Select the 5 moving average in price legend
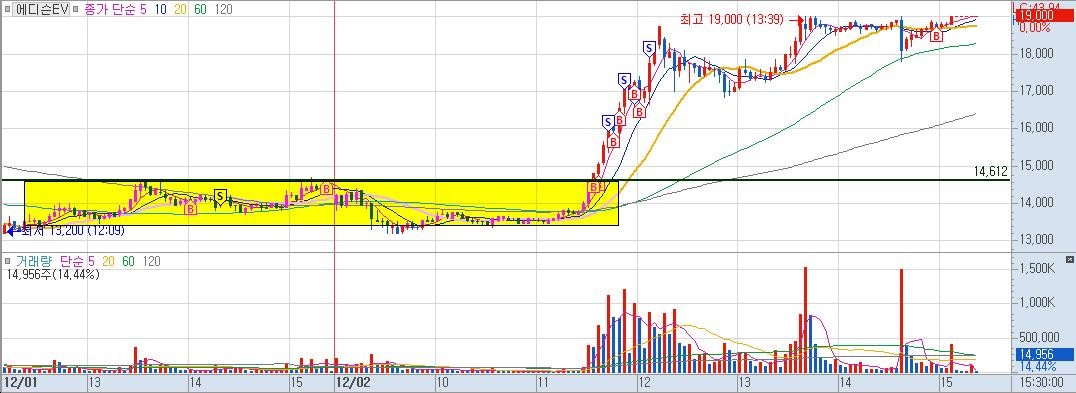Screen dimensions: 1076x393 point(142,10)
